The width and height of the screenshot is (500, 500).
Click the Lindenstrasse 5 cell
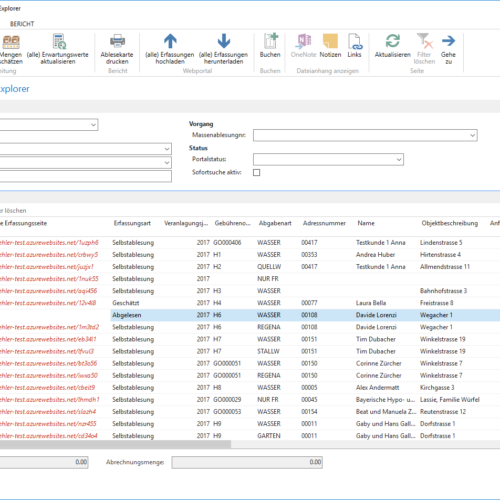pos(441,243)
